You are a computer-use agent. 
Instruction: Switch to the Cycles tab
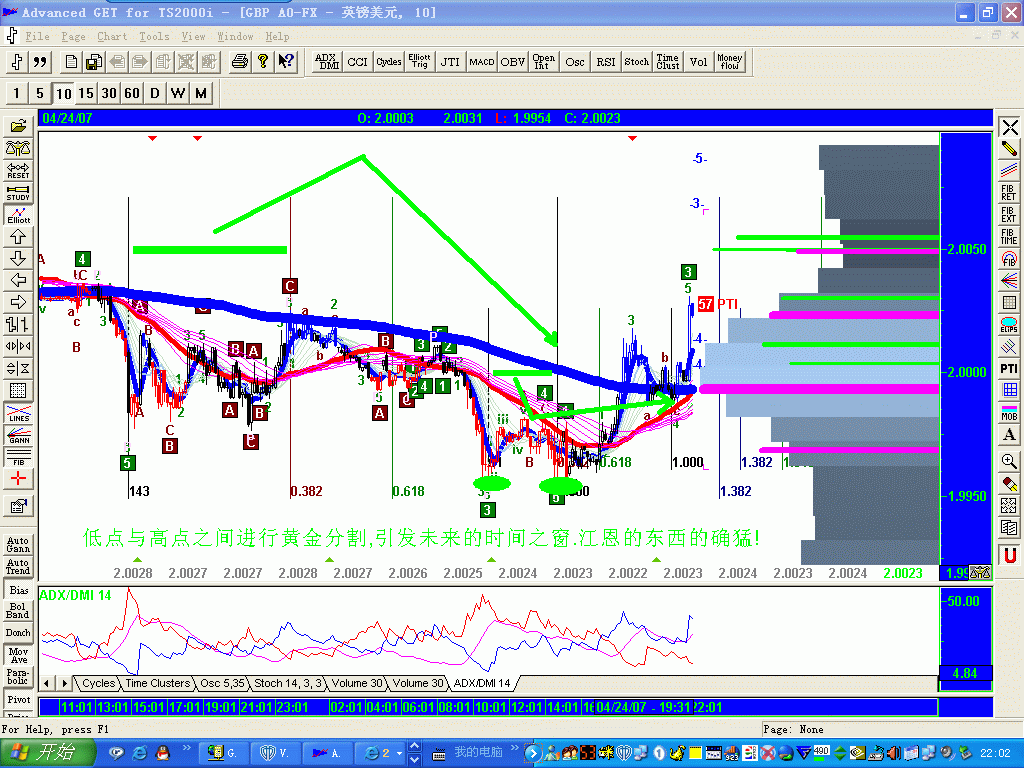click(x=98, y=683)
